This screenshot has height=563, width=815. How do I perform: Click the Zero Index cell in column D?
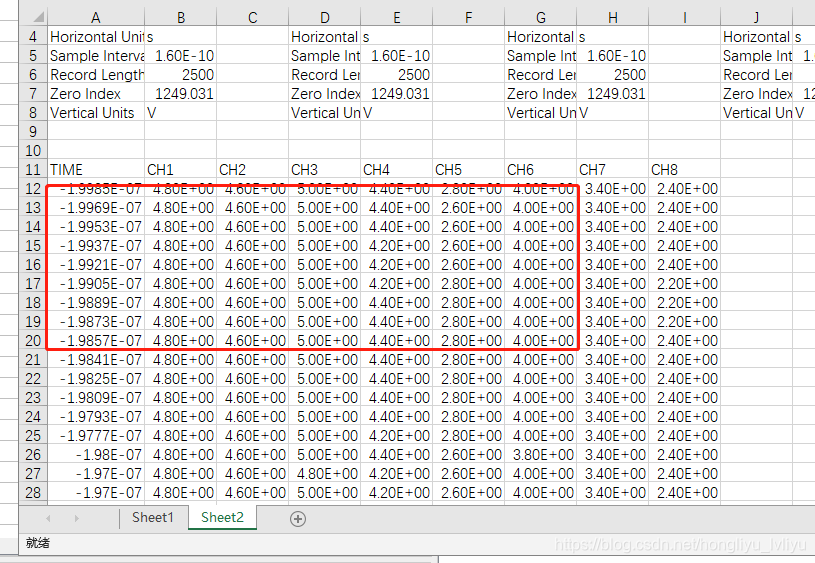324,94
